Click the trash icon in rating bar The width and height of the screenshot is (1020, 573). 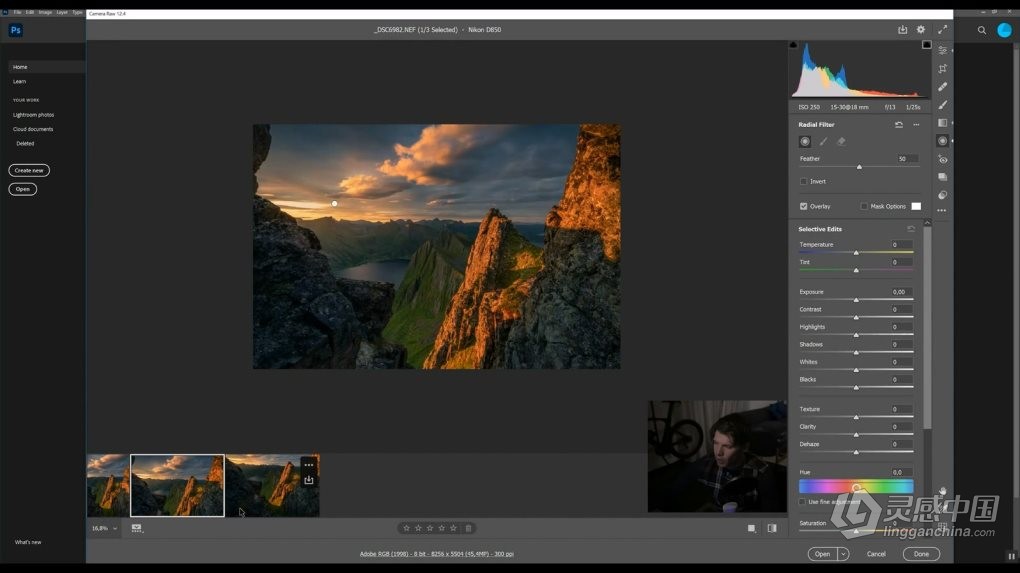(x=468, y=528)
